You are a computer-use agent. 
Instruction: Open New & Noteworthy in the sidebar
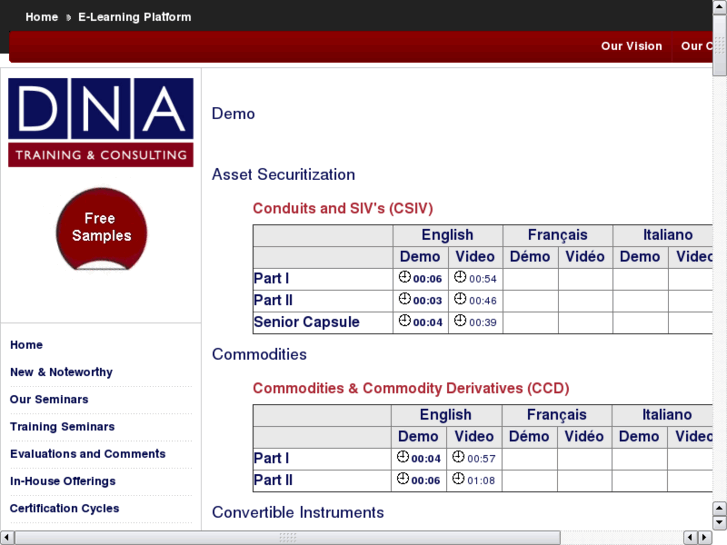click(61, 372)
